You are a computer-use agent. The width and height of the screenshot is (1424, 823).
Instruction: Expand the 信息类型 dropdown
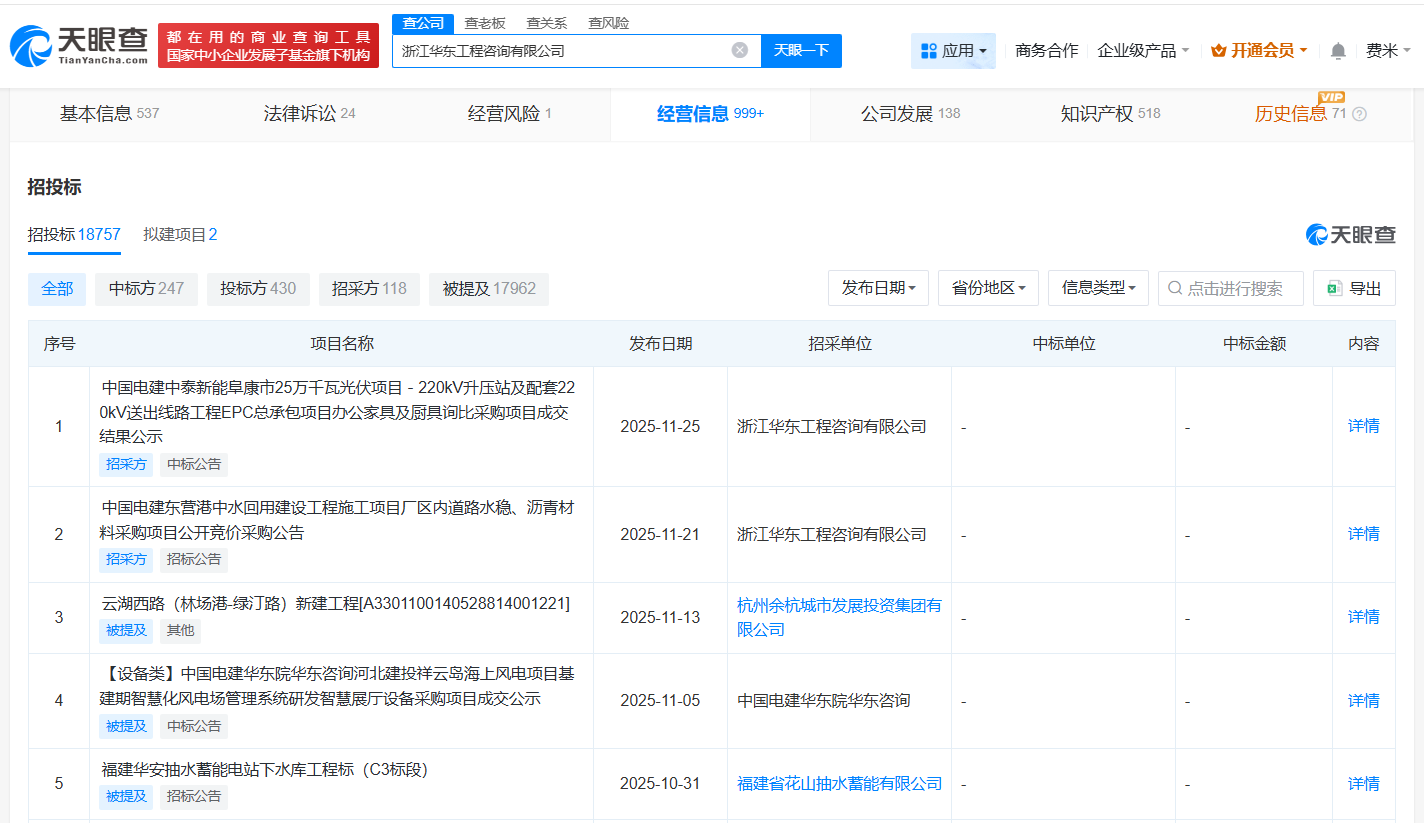click(1098, 287)
